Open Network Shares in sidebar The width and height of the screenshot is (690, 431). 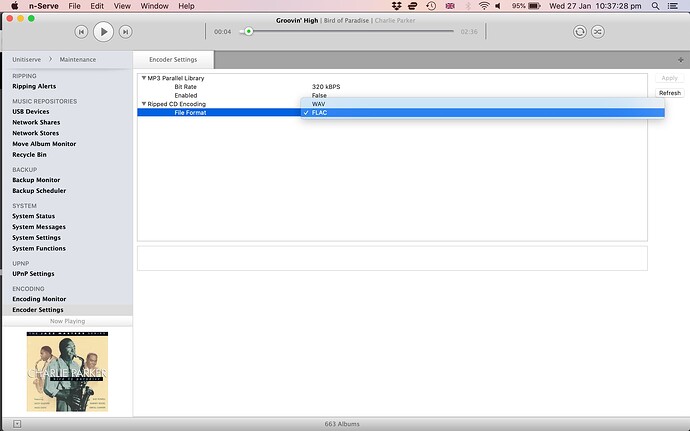click(36, 122)
